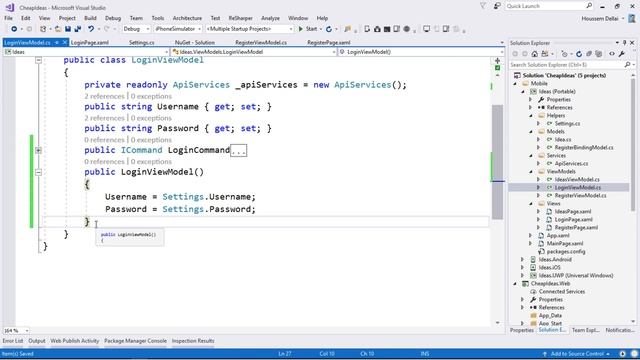
Task: Open the LoginViewModel() member dropdown
Action: click(x=421, y=52)
